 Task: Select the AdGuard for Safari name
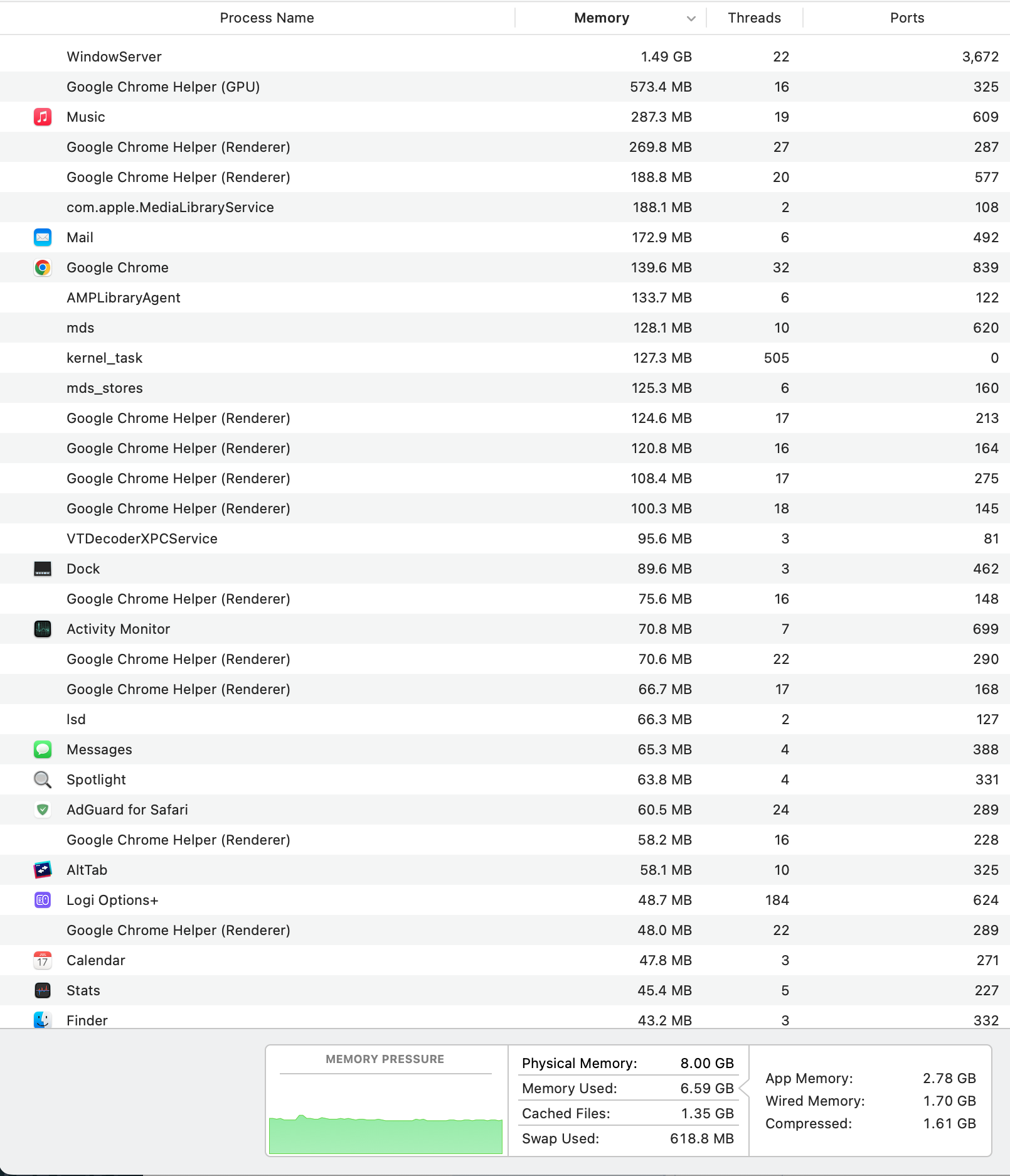tap(127, 810)
